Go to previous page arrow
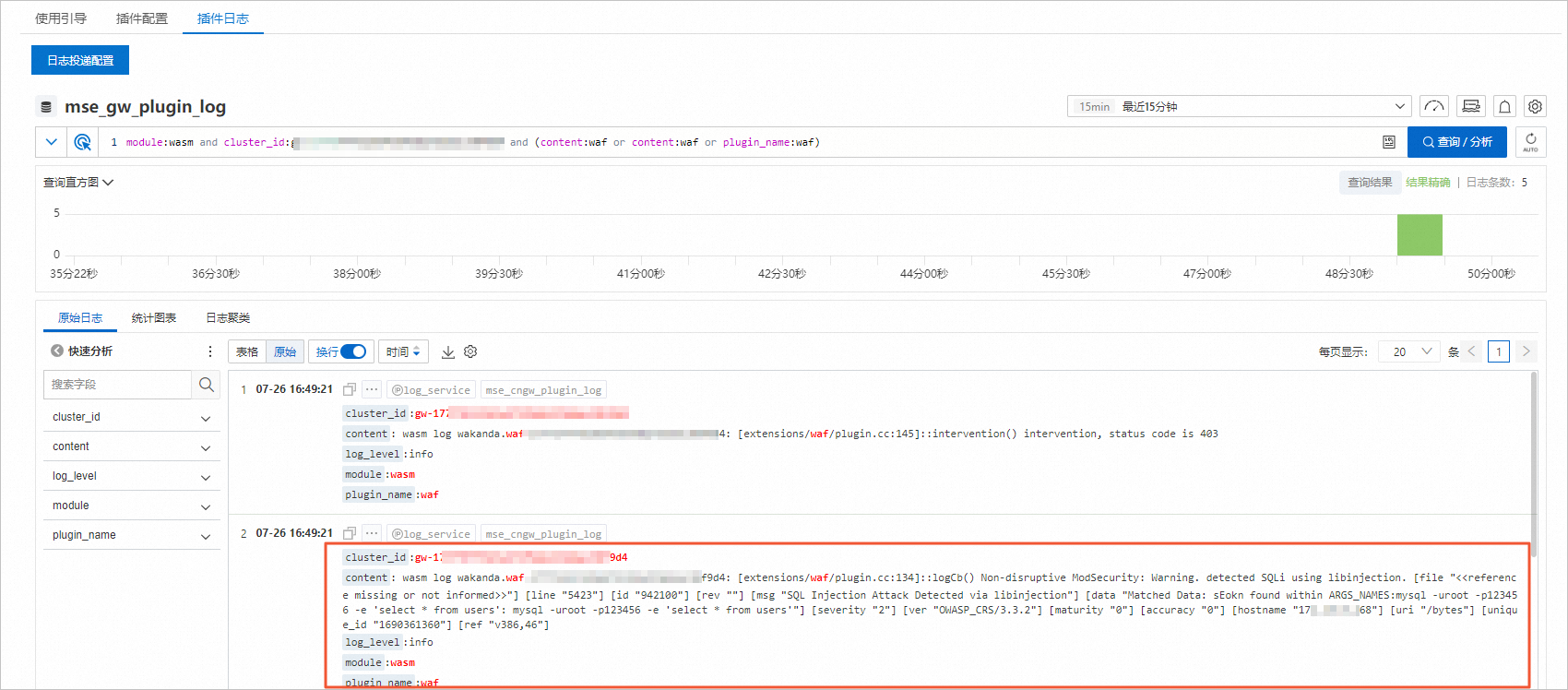 click(x=1472, y=351)
